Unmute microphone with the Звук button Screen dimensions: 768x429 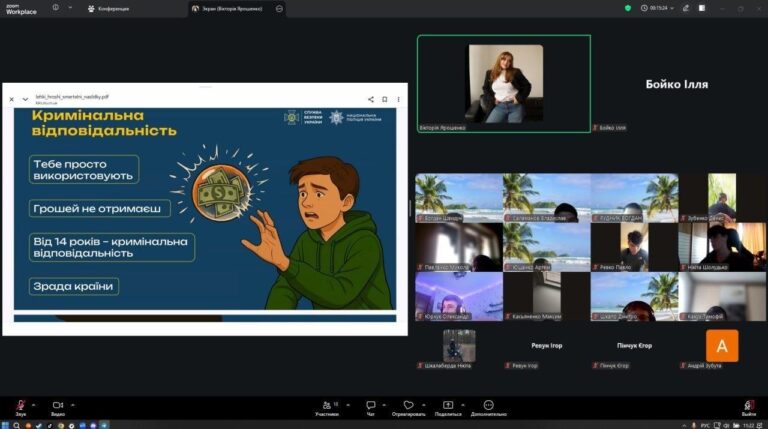click(x=20, y=406)
